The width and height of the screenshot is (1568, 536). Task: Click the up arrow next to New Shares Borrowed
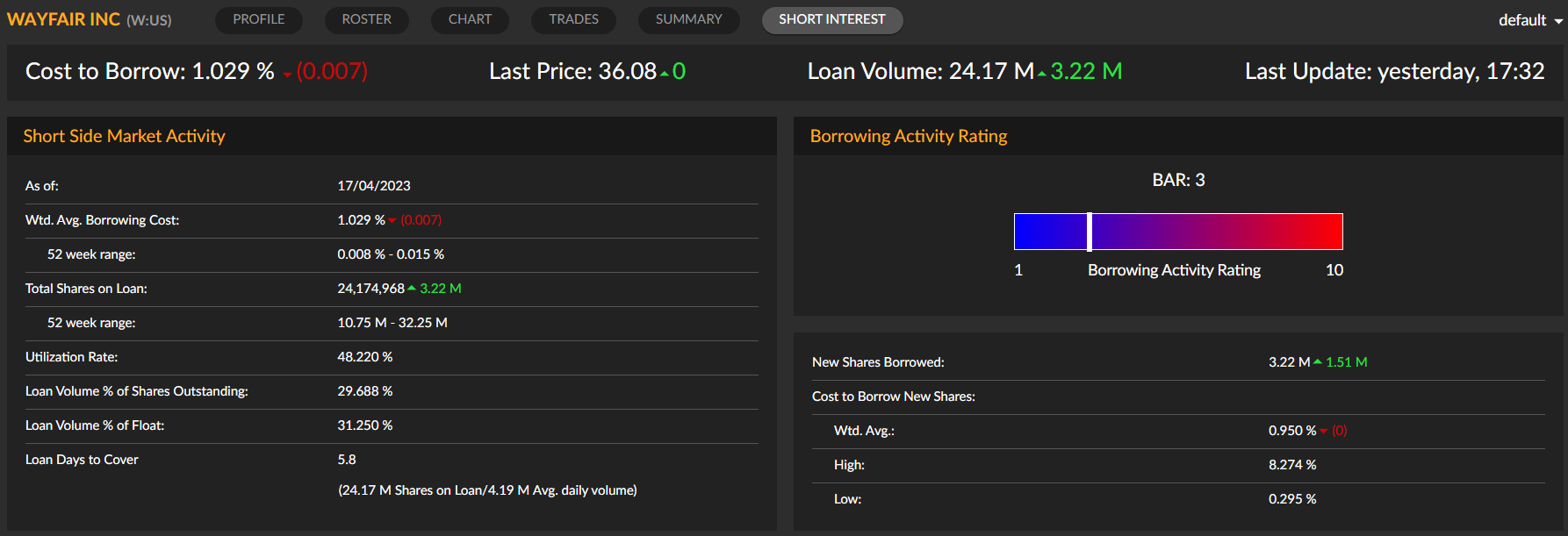pos(1318,362)
